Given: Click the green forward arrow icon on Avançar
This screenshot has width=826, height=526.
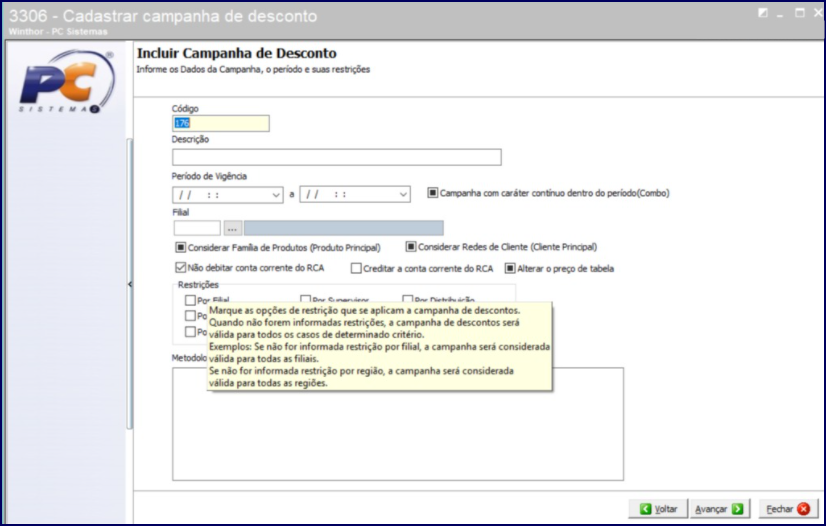Looking at the screenshot, I should [x=738, y=509].
